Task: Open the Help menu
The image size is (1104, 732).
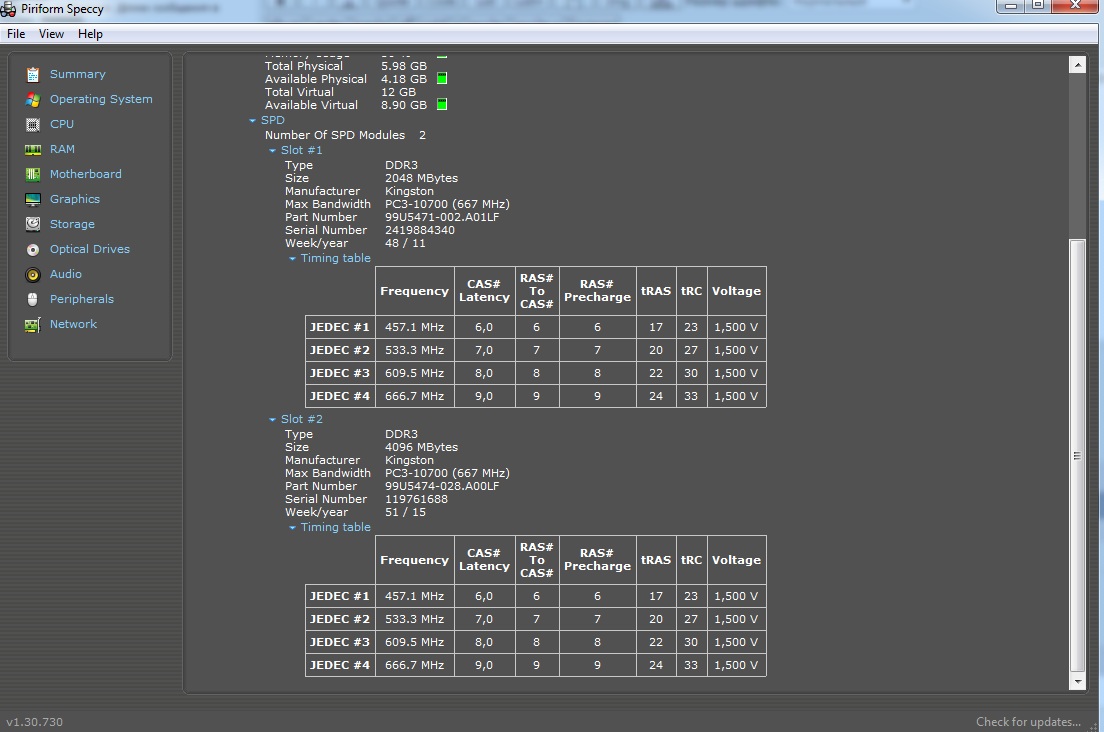Action: point(90,34)
